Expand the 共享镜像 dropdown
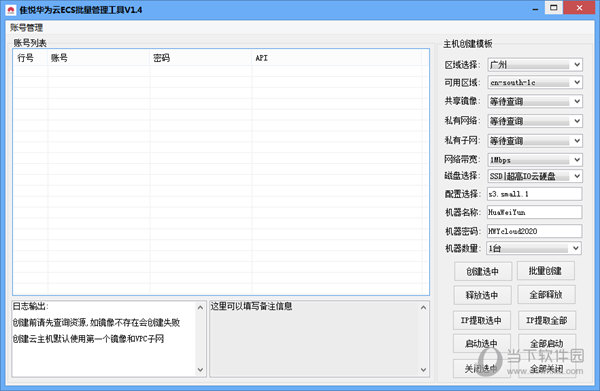 [x=535, y=101]
